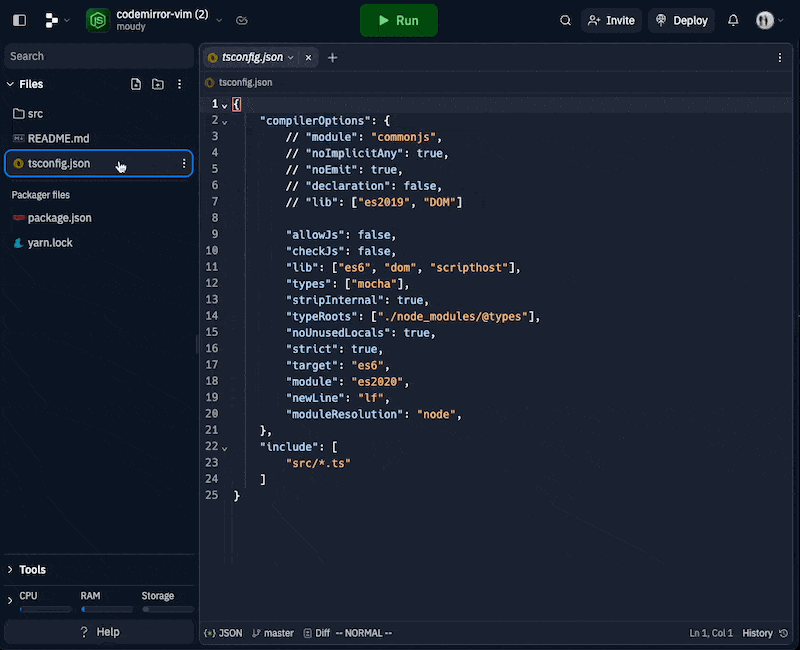
Task: Click the Invite button
Action: click(x=611, y=20)
